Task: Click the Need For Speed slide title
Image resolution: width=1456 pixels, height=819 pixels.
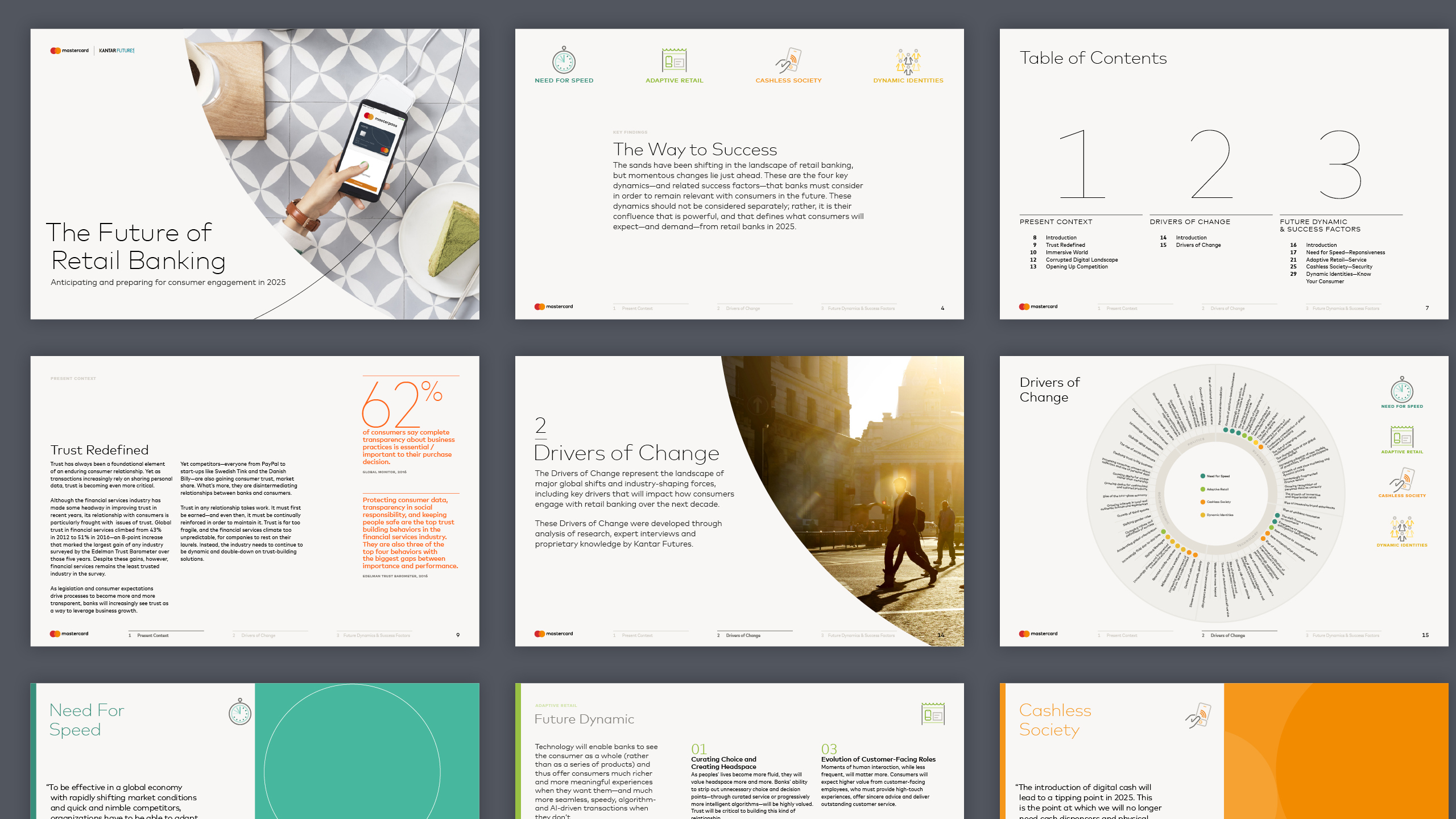Action: point(86,720)
